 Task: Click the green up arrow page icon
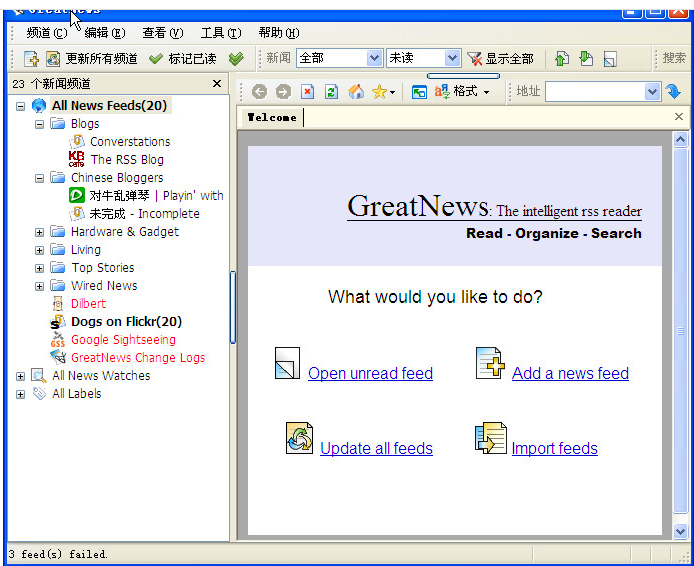coord(562,59)
